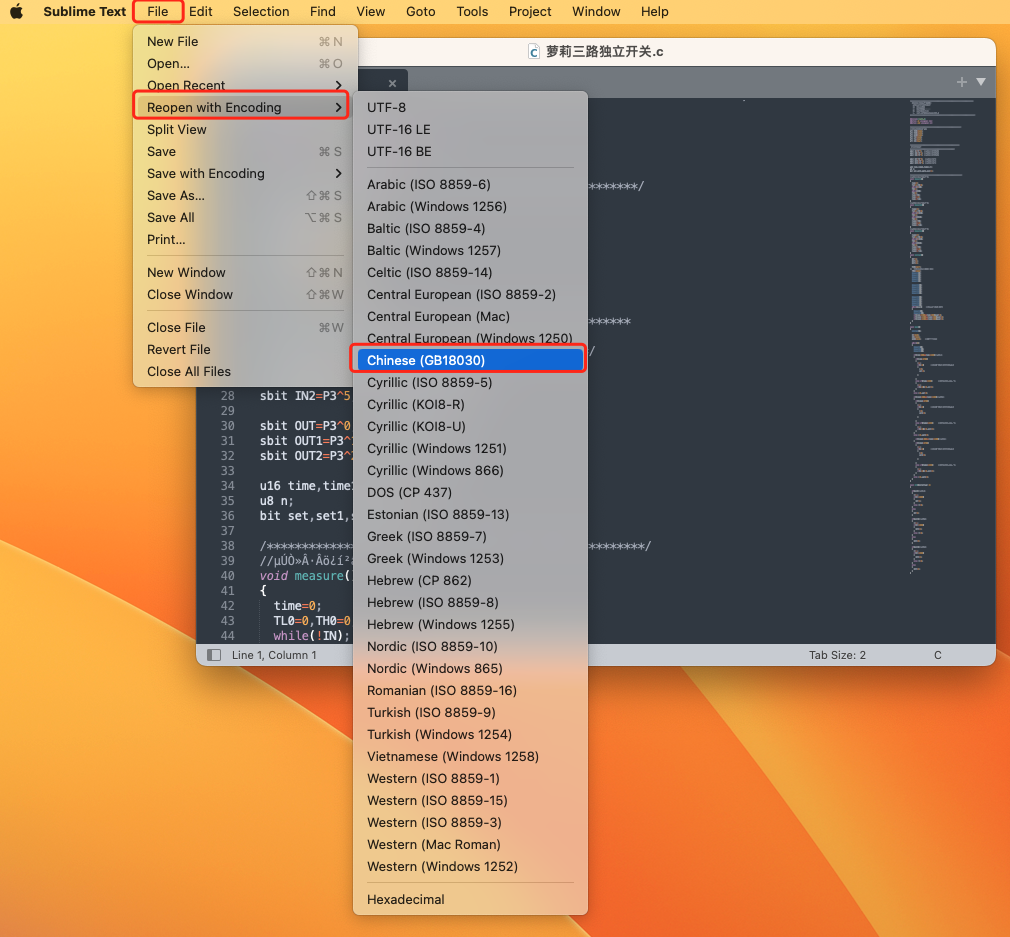Select Nordic (ISO 8859-10) encoding
The image size is (1010, 937).
[x=470, y=647]
